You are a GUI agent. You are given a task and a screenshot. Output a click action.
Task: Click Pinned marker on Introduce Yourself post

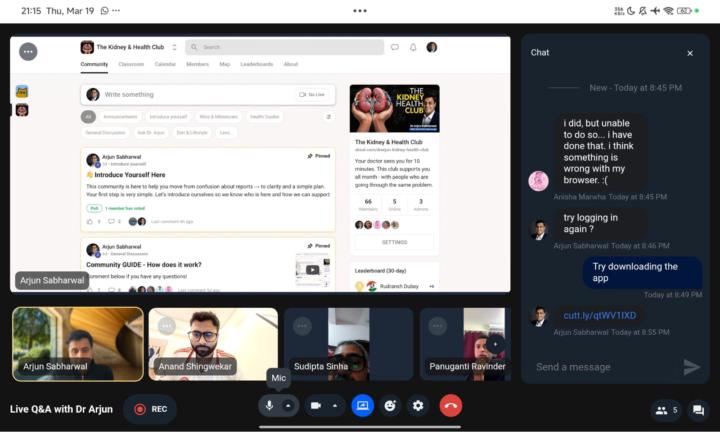click(319, 156)
